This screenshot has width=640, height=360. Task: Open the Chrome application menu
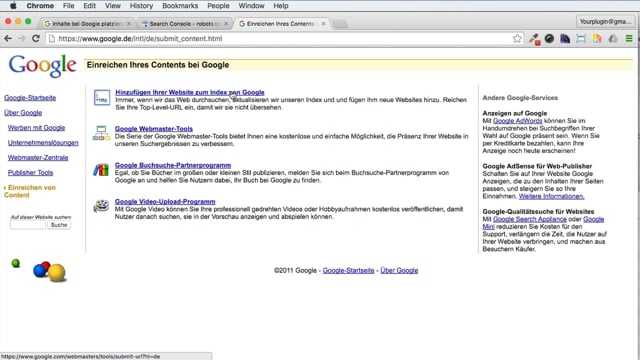[40, 6]
